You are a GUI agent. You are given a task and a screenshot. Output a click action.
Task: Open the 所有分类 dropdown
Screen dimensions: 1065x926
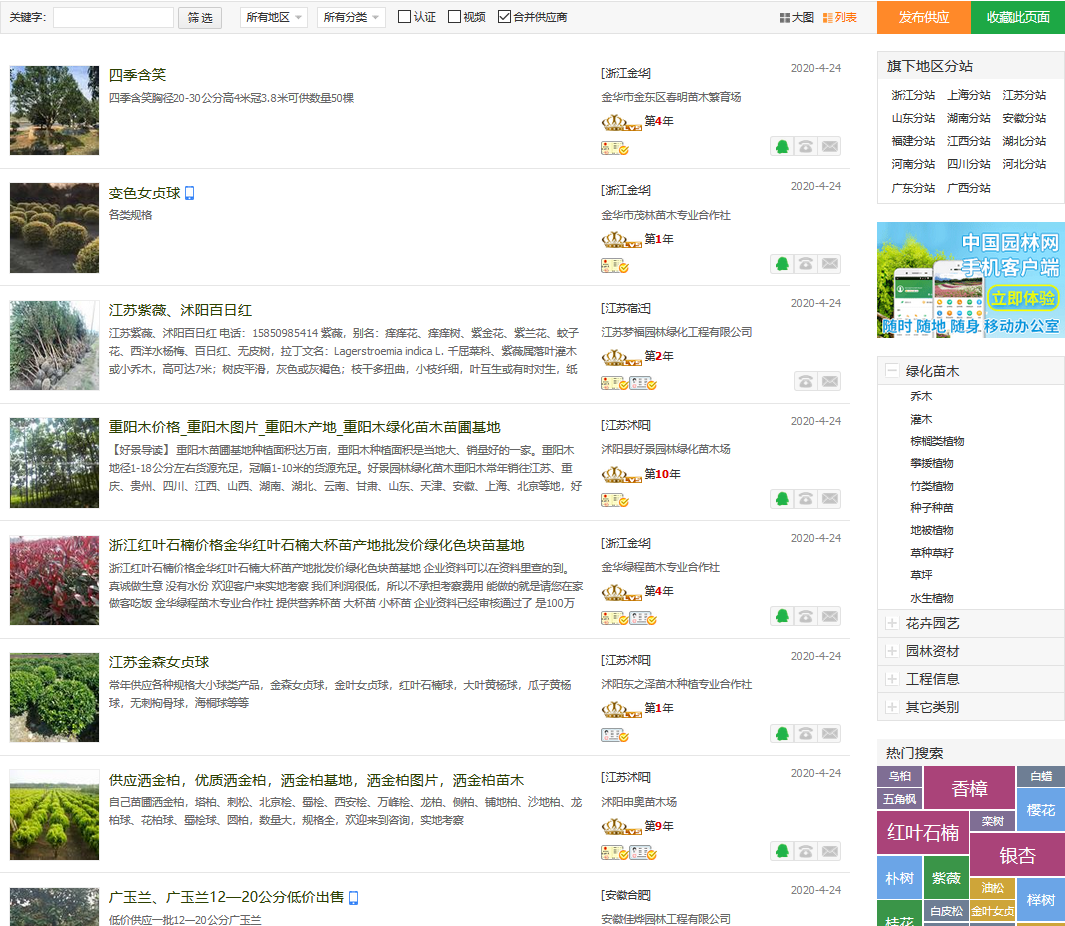[351, 17]
